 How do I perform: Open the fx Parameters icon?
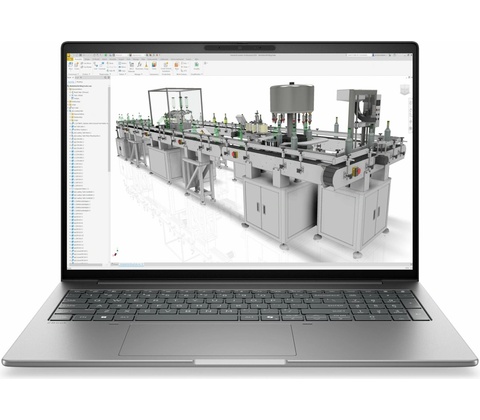[x=139, y=66]
